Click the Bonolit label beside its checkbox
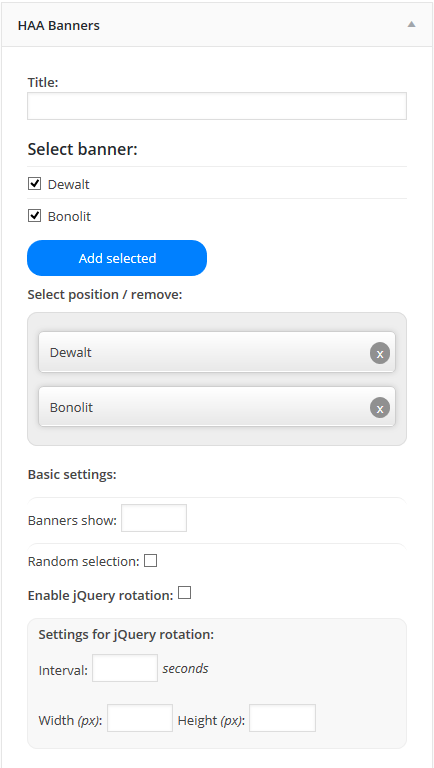The height and width of the screenshot is (768, 434). 69,216
